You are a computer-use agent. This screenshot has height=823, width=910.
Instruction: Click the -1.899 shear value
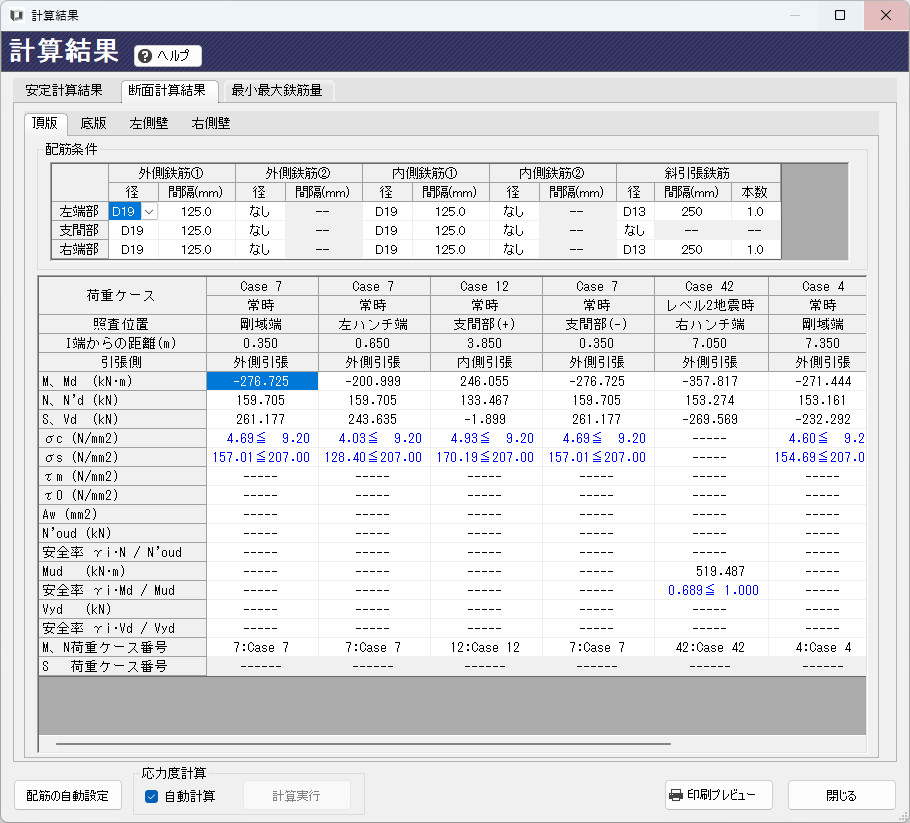485,420
